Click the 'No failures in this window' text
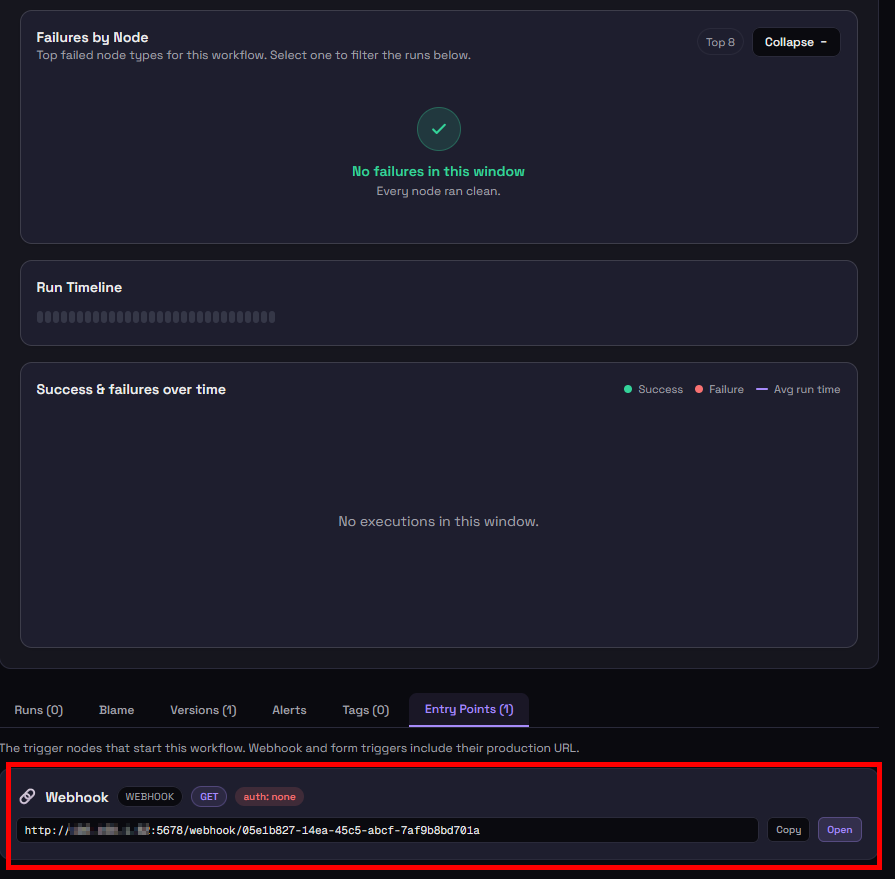This screenshot has width=895, height=879. point(438,171)
